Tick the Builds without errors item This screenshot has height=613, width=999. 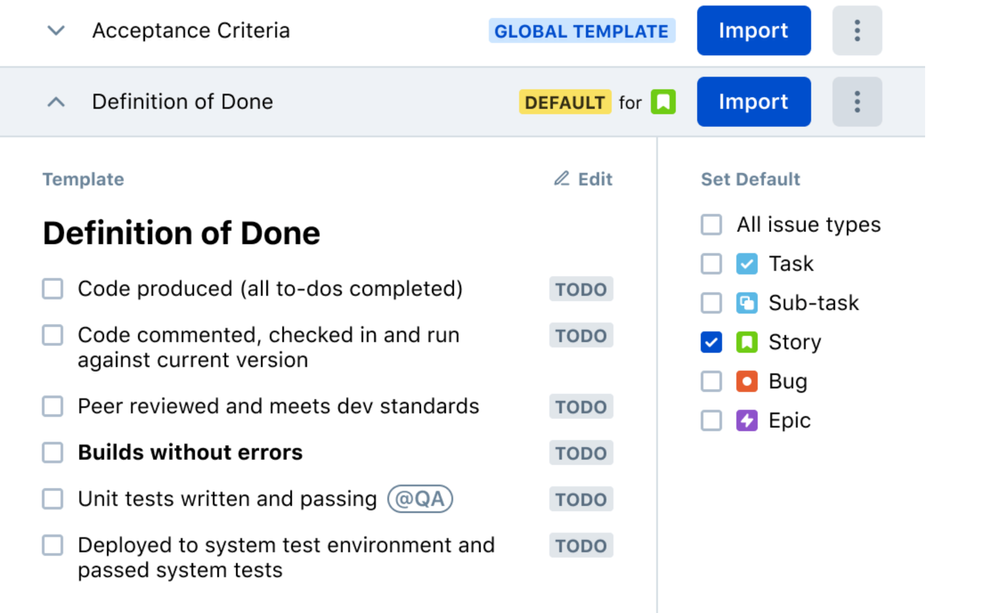coord(53,453)
